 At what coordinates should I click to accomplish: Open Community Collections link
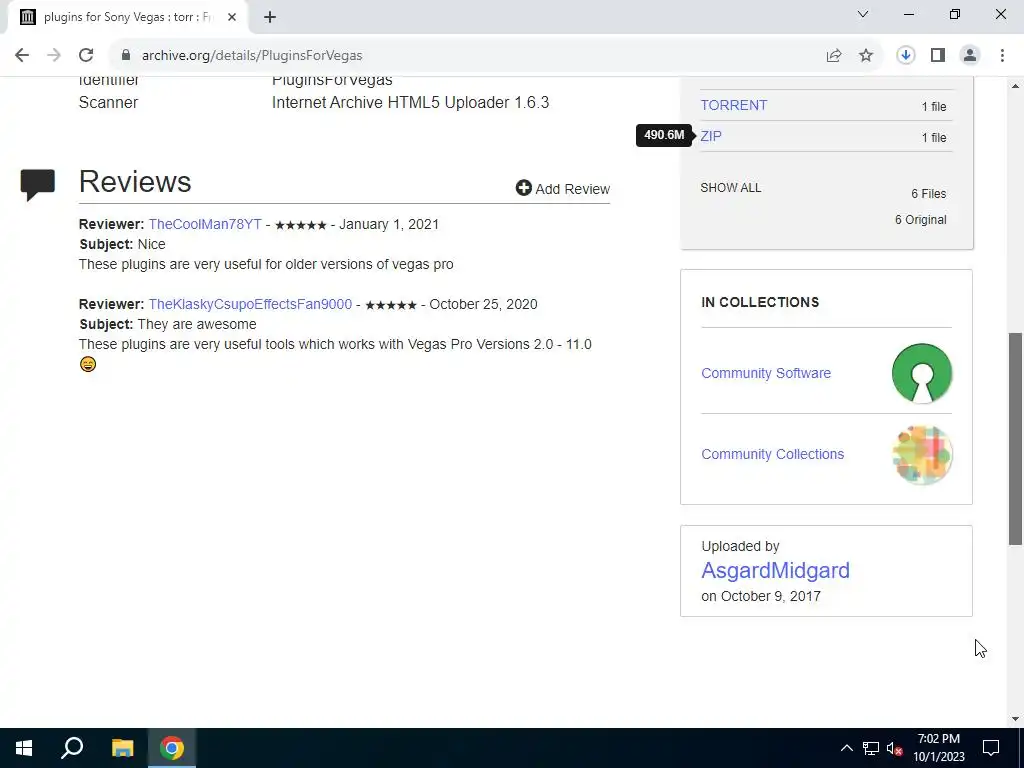click(x=773, y=454)
